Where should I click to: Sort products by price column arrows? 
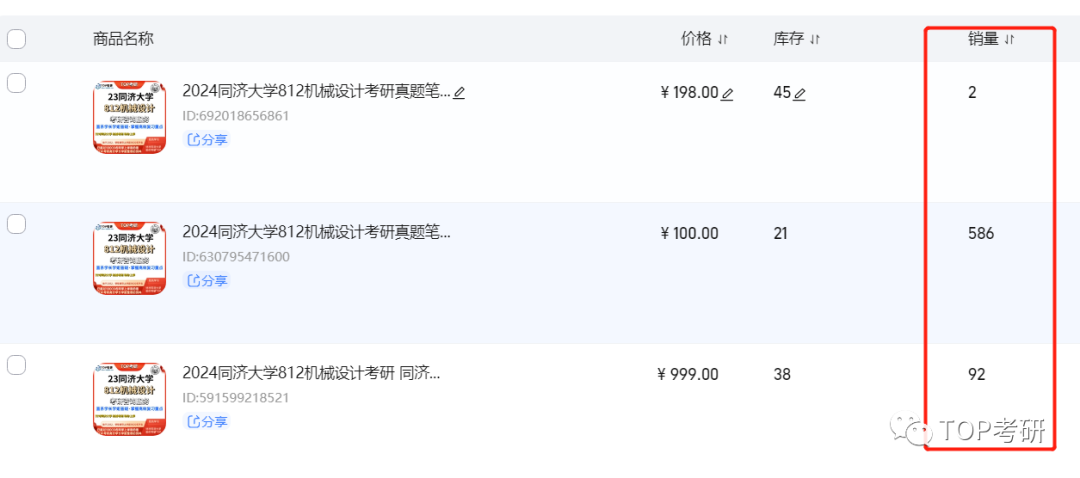723,40
